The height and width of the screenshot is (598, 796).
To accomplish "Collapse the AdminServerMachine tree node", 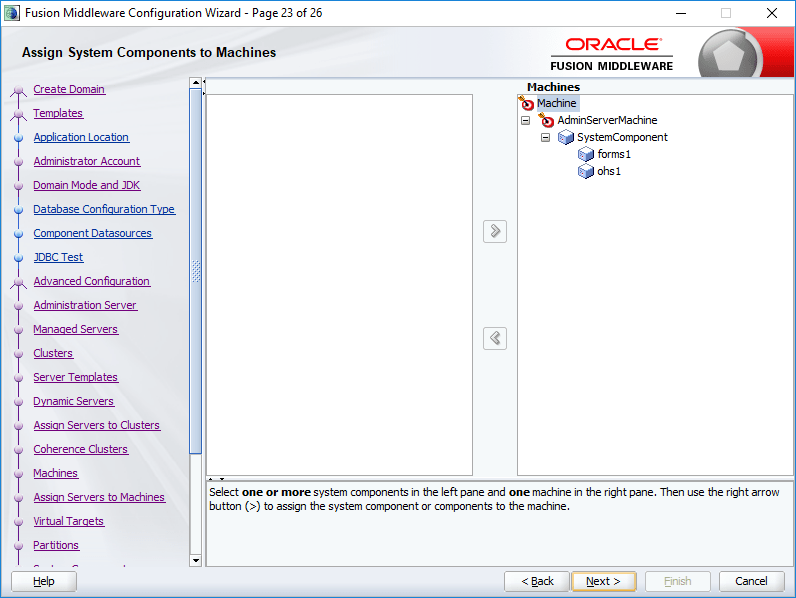I will tap(526, 120).
